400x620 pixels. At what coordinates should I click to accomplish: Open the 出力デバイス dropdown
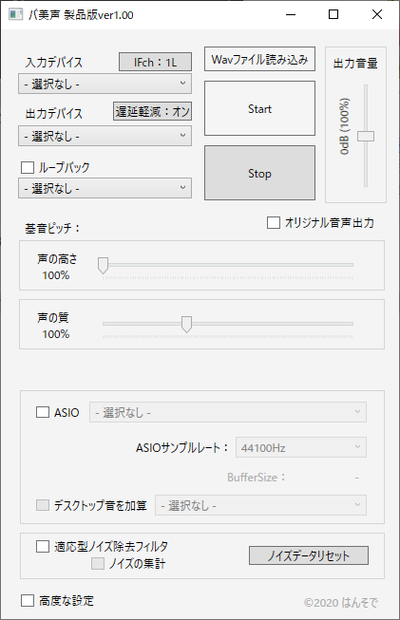105,136
